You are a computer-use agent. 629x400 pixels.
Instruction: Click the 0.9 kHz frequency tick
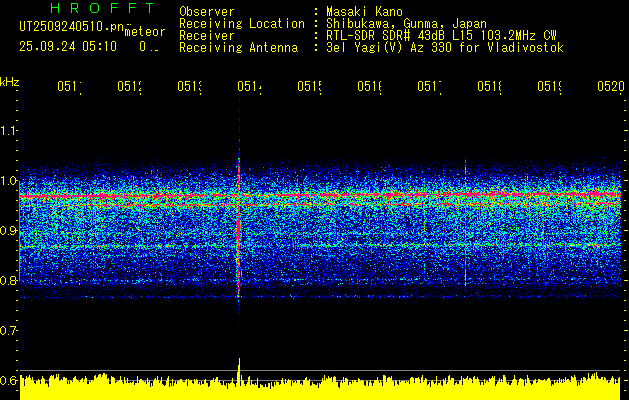(9, 231)
